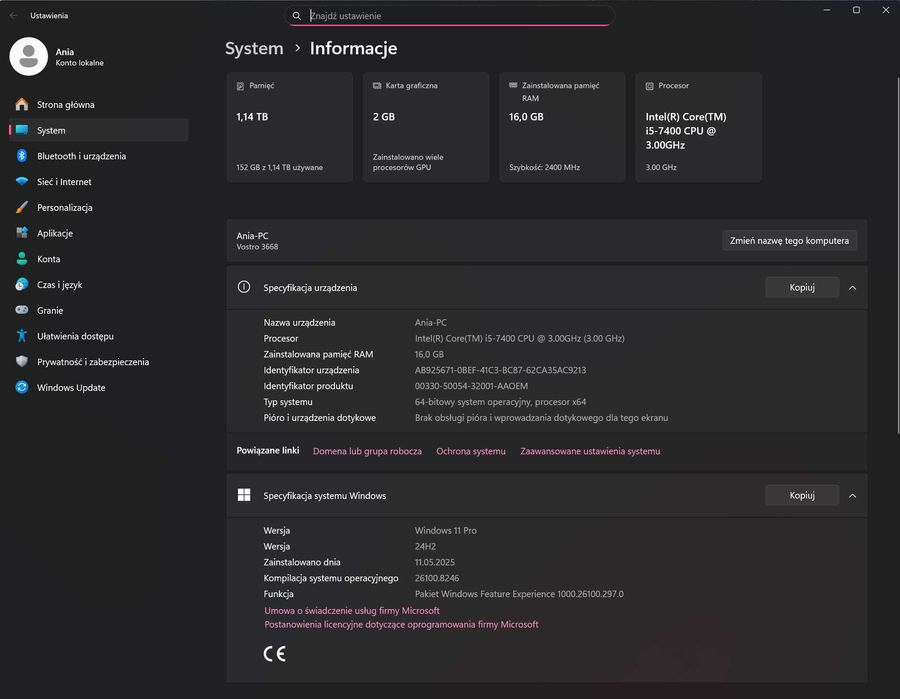Open the Zaawansowane ustawienia systemu link
Viewport: 900px width, 699px height.
tap(590, 451)
